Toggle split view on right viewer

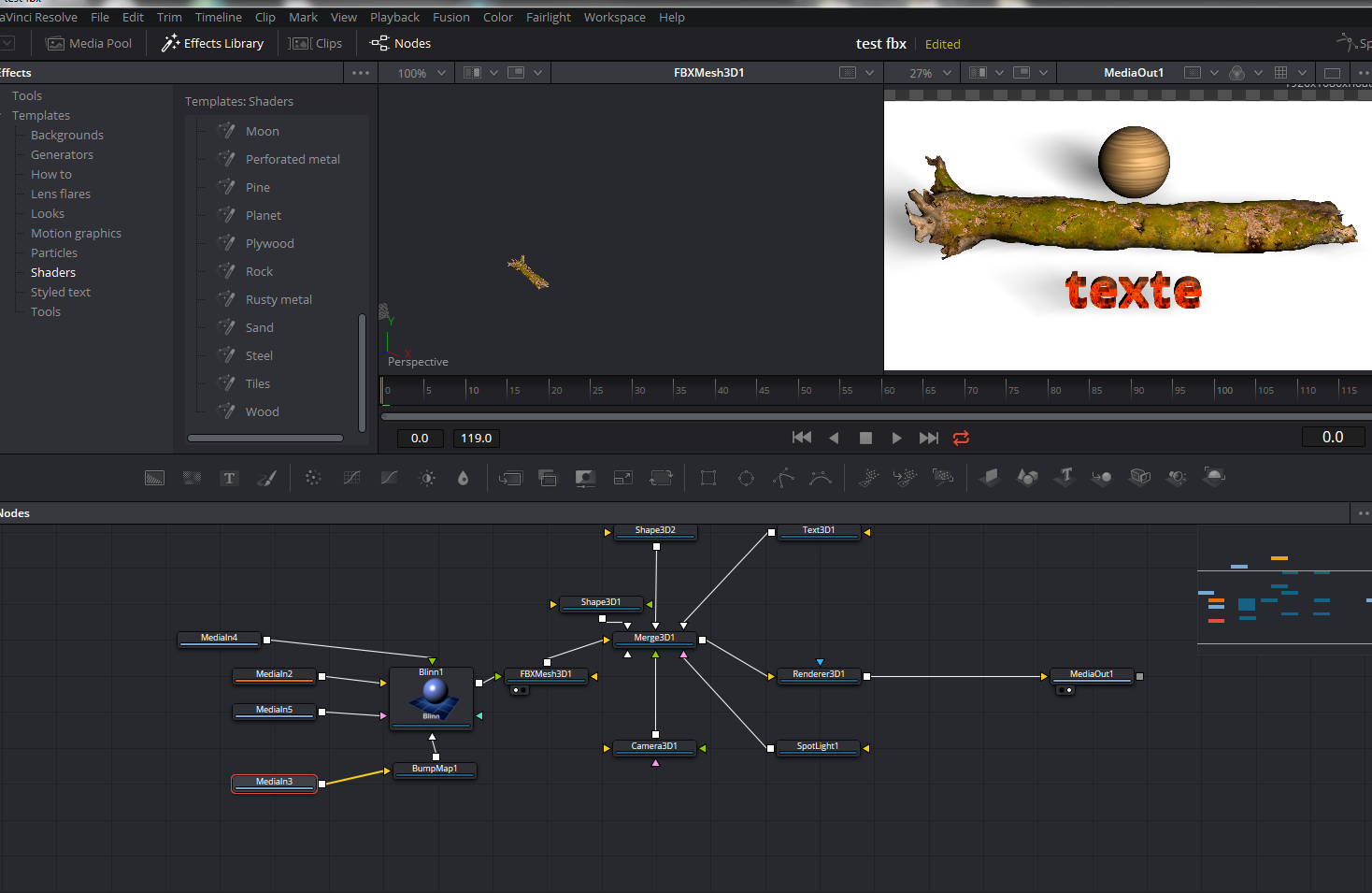click(x=978, y=73)
